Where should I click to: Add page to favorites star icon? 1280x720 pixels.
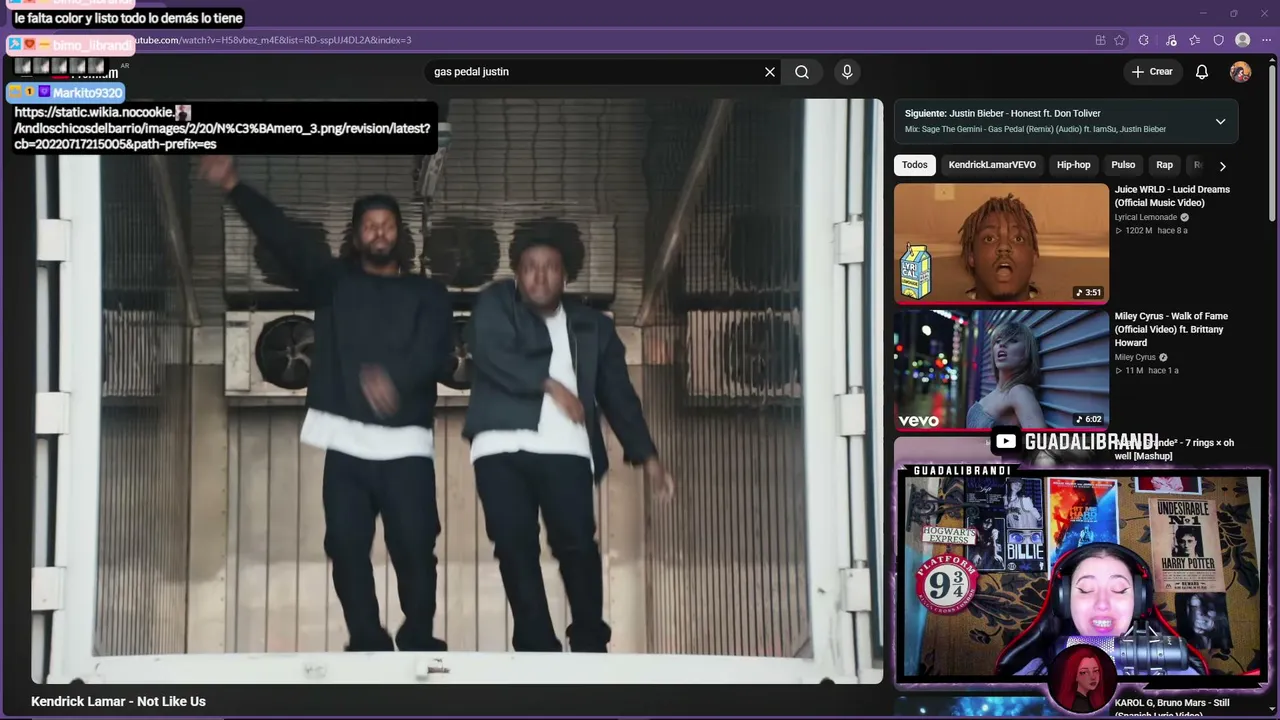coord(1119,40)
